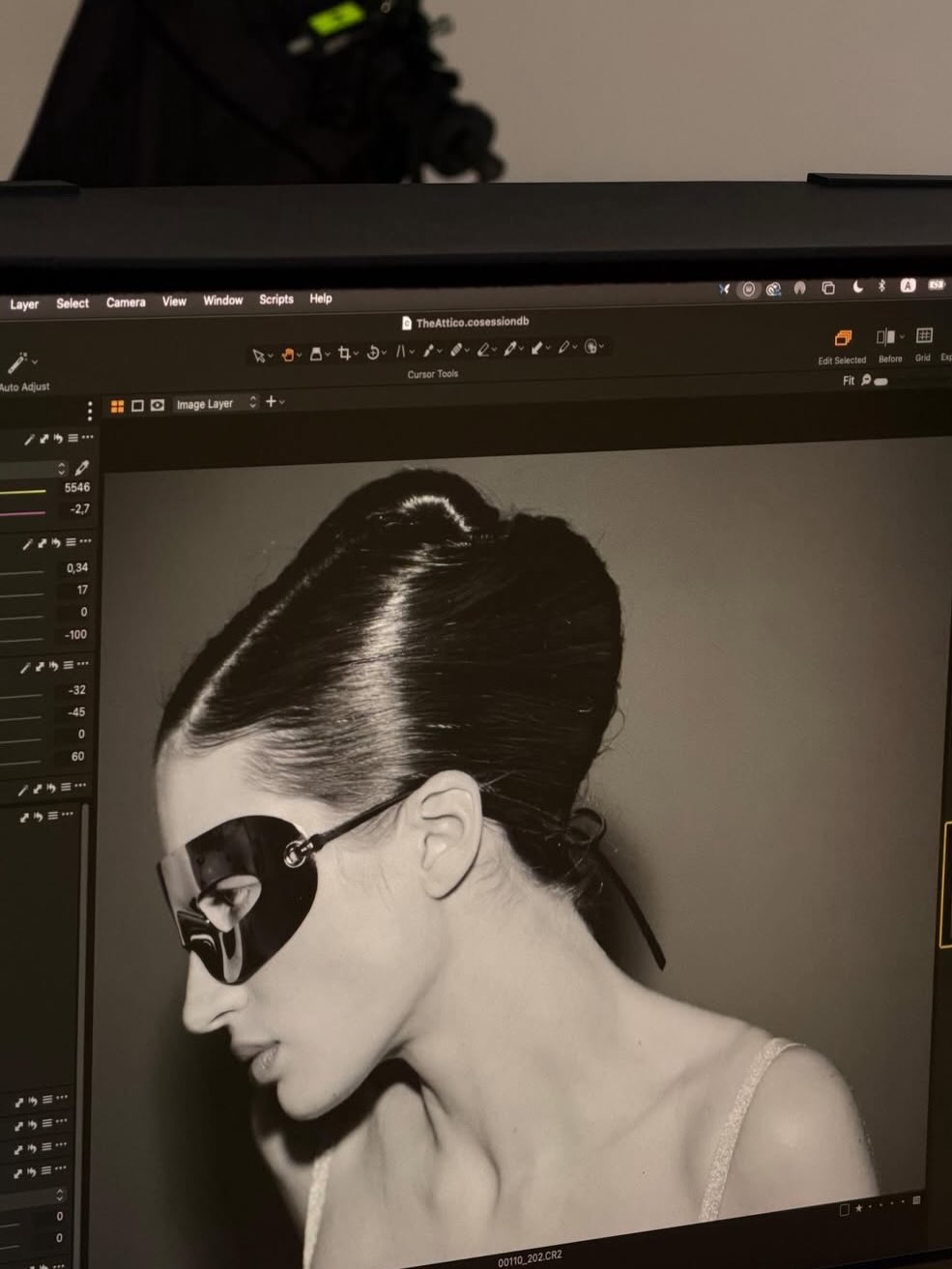Open the Camera menu

pyautogui.click(x=126, y=303)
